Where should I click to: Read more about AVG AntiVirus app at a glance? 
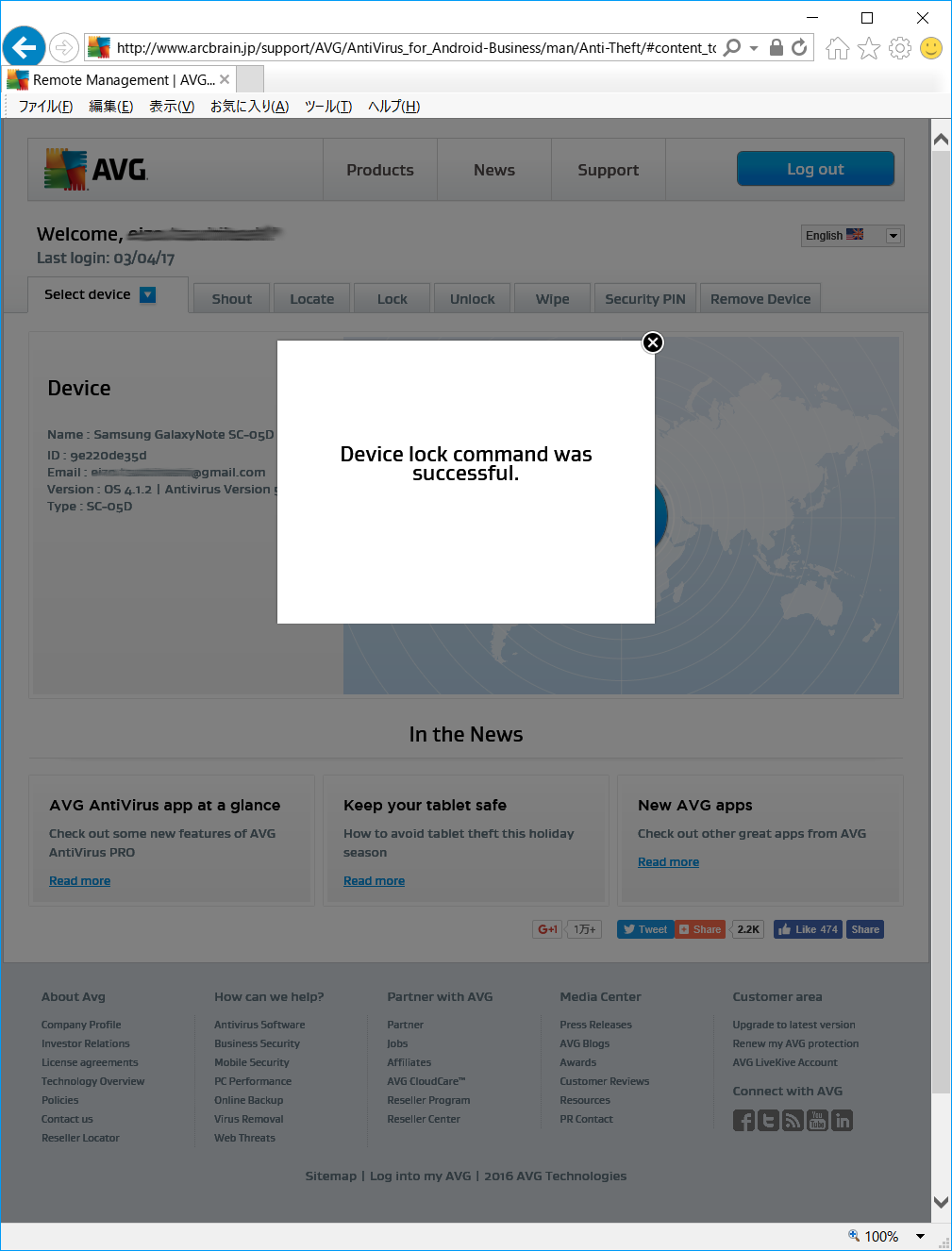80,881
